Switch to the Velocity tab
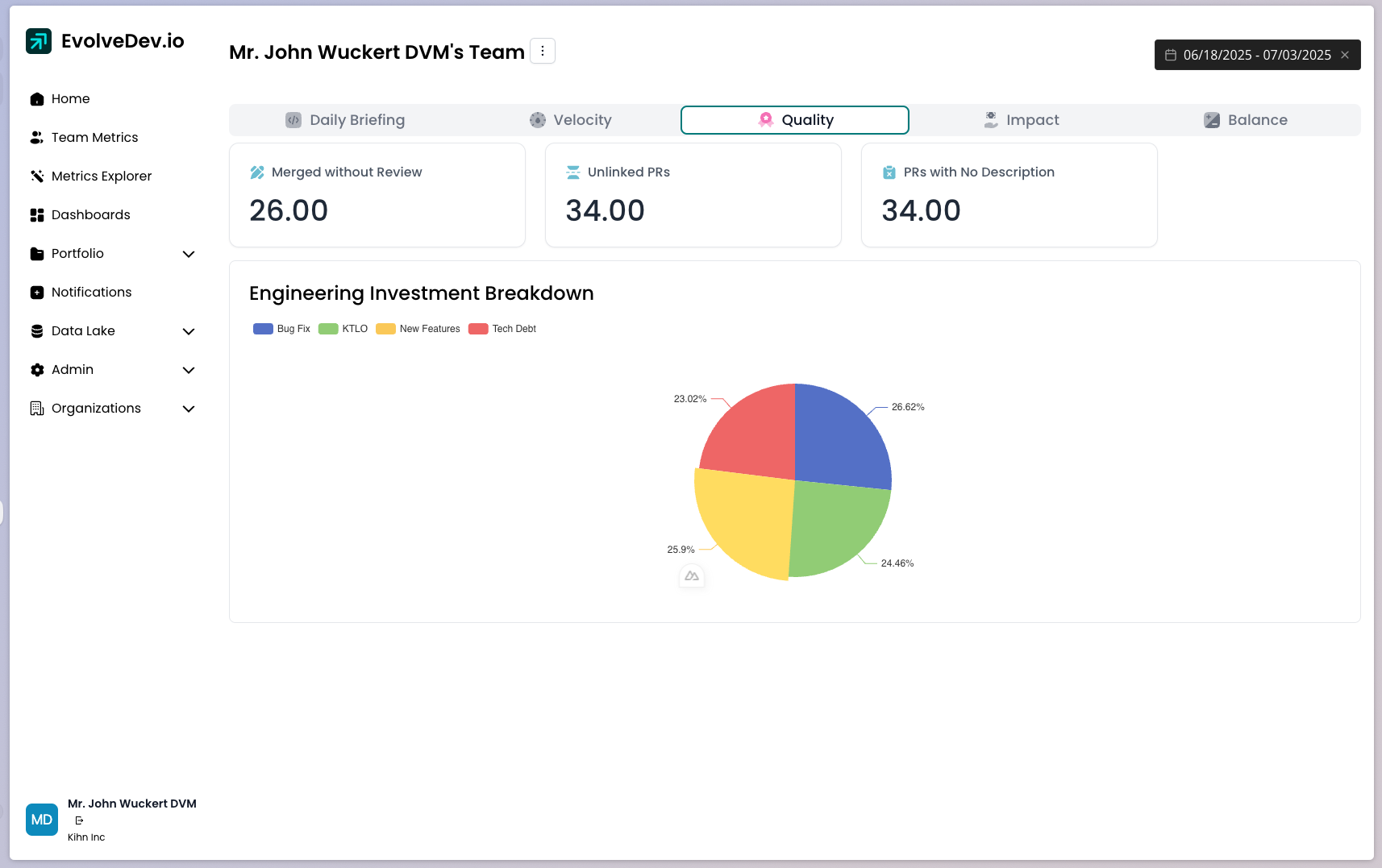Viewport: 1382px width, 868px height. click(x=570, y=120)
